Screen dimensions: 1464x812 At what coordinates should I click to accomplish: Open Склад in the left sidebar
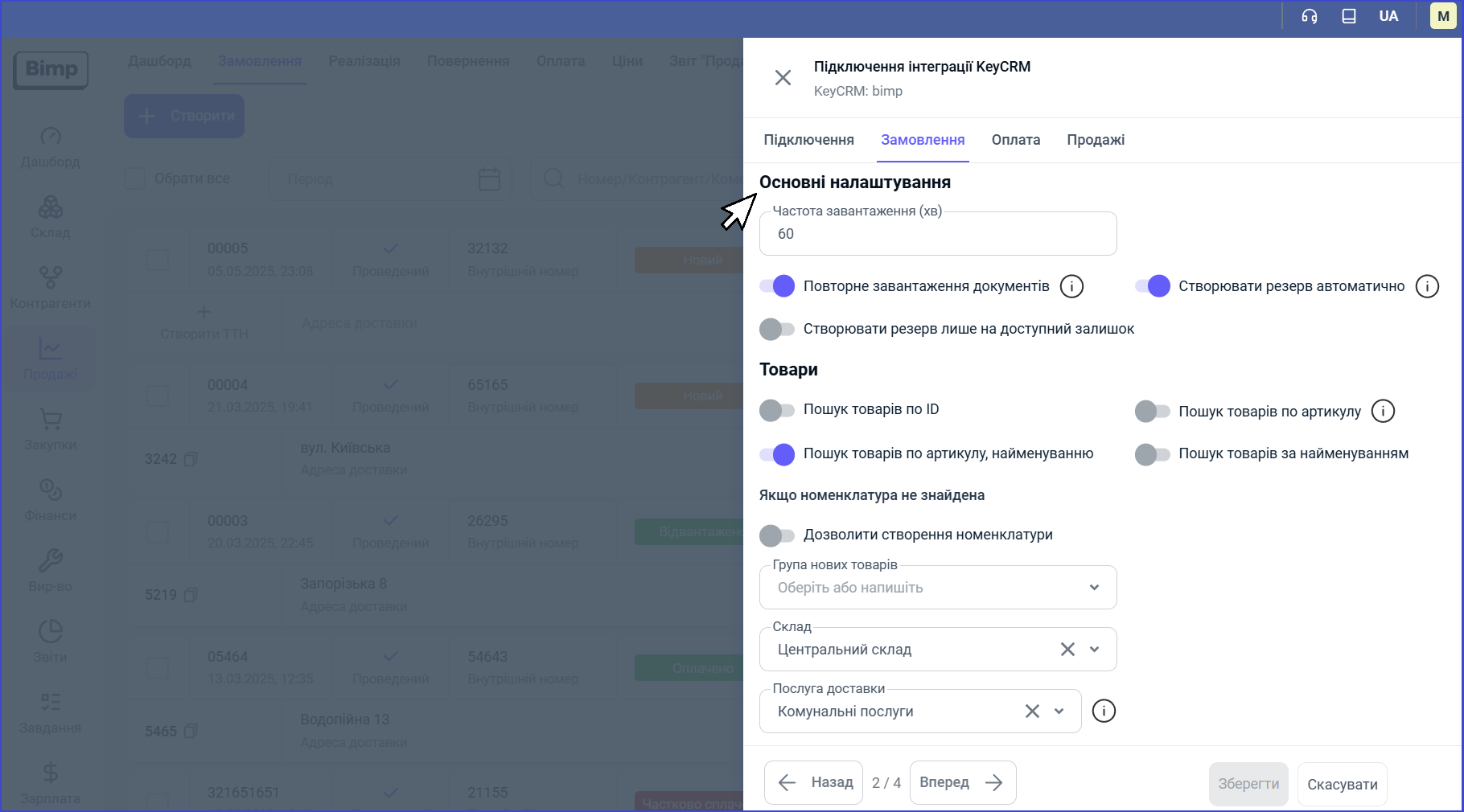click(x=51, y=218)
